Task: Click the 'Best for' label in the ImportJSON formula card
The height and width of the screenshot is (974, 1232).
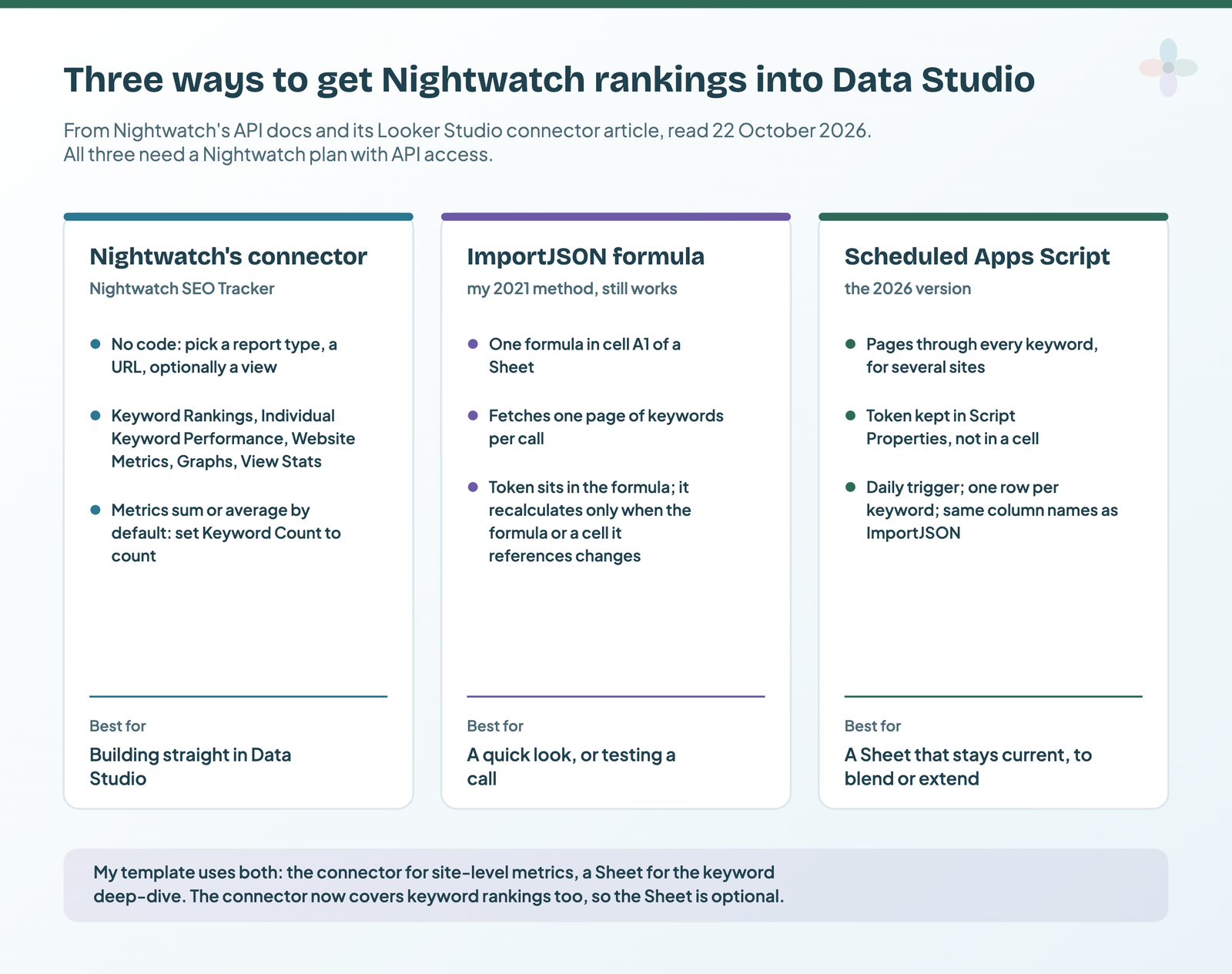Action: tap(495, 726)
